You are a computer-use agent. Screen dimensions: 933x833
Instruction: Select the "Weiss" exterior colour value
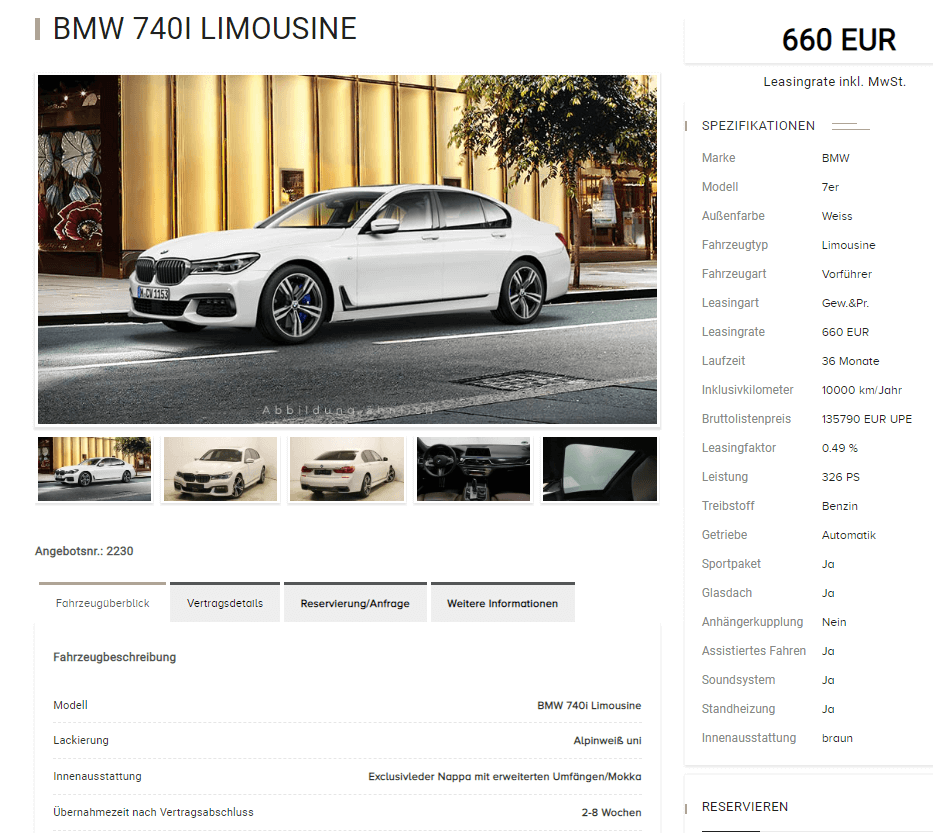[x=837, y=216]
